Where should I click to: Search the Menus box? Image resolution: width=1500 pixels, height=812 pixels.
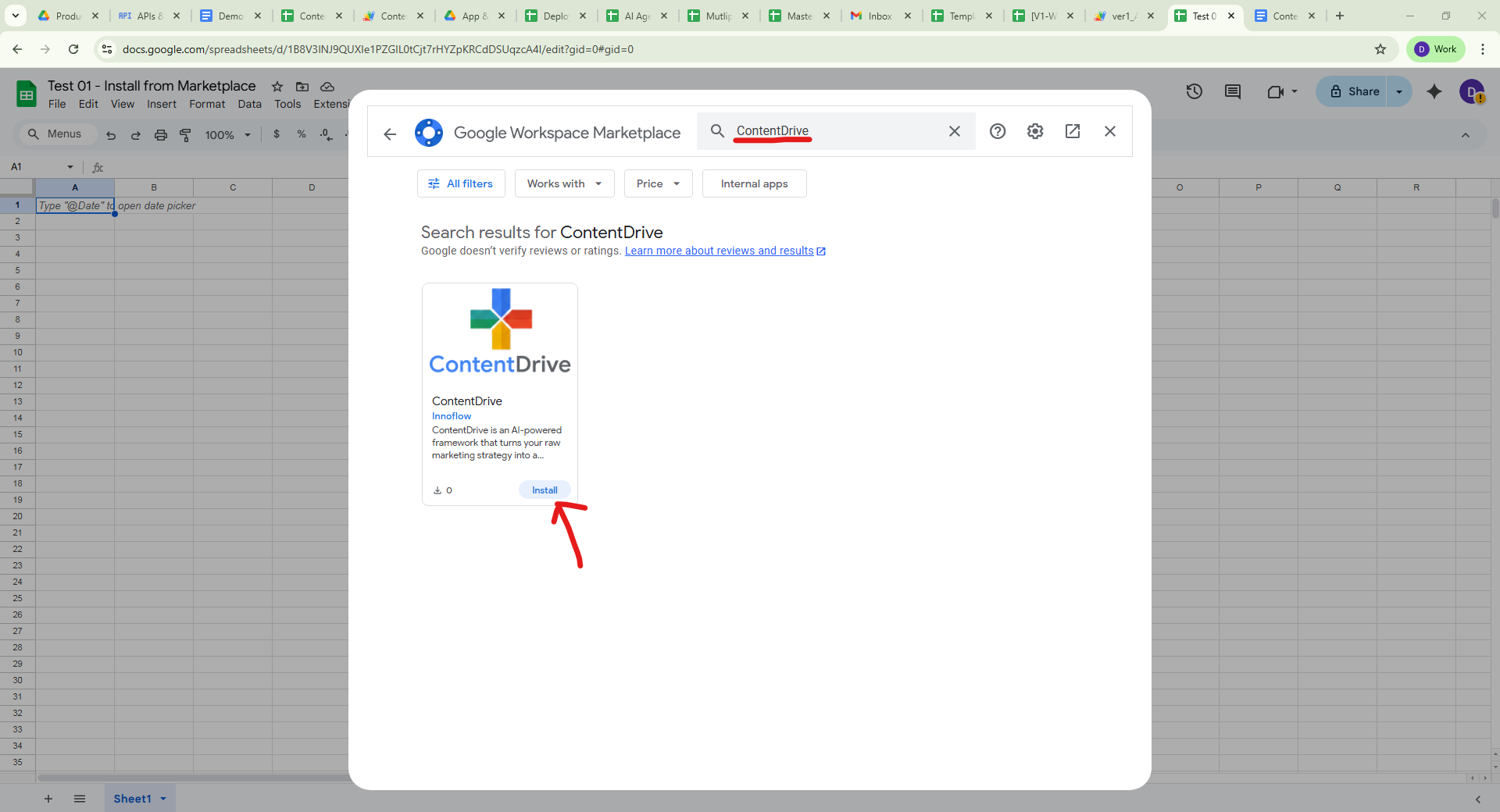pos(58,134)
